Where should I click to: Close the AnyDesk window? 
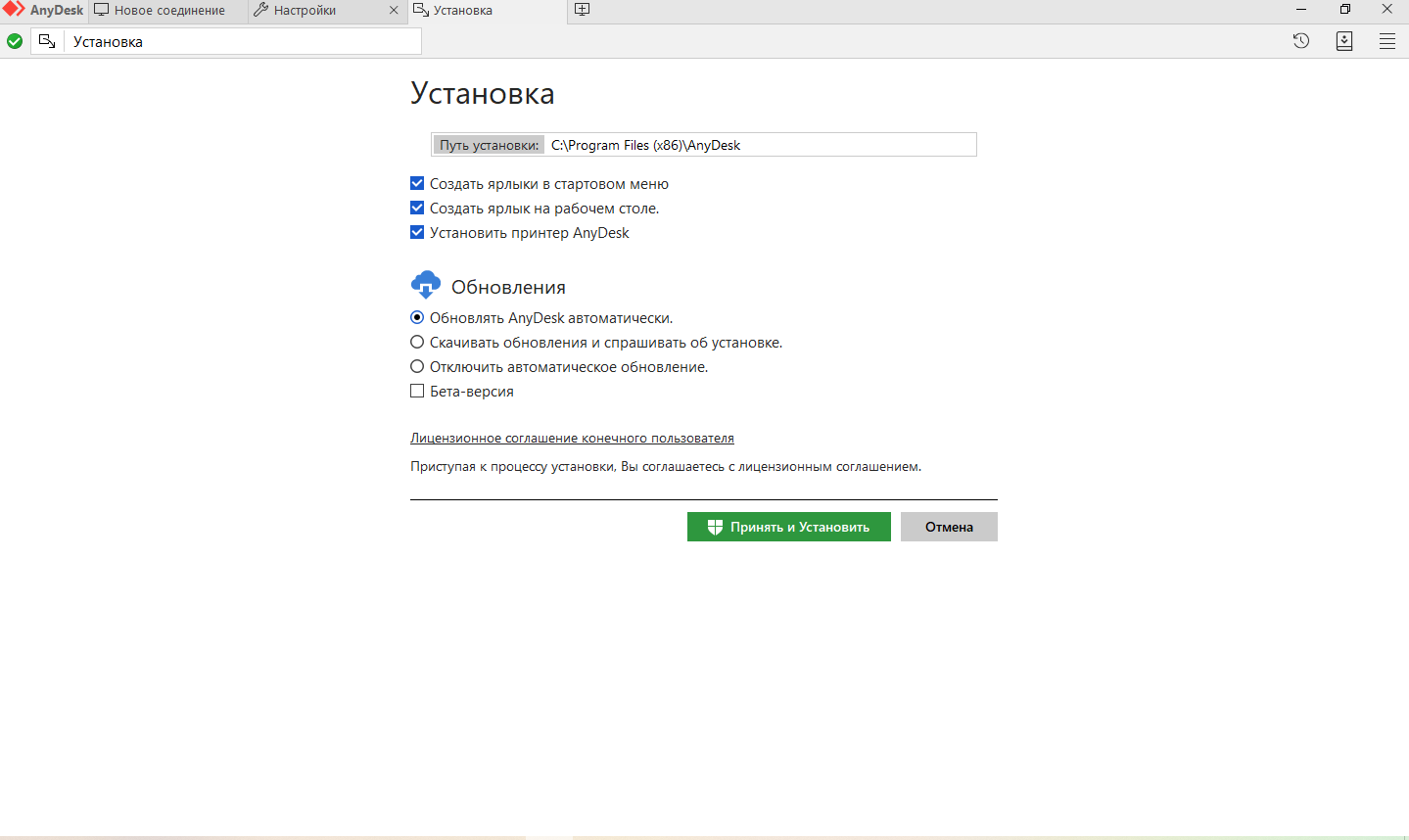(1387, 10)
